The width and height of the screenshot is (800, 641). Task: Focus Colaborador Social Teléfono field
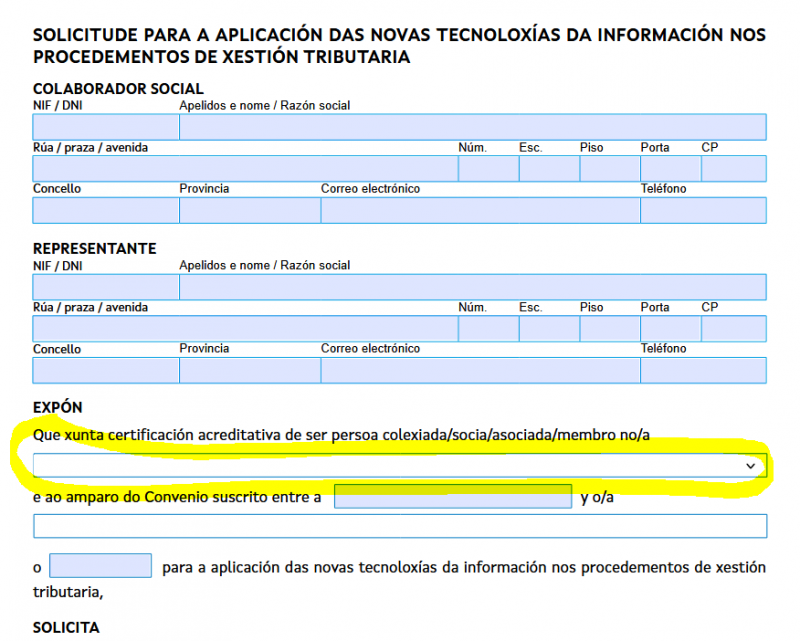tap(704, 210)
